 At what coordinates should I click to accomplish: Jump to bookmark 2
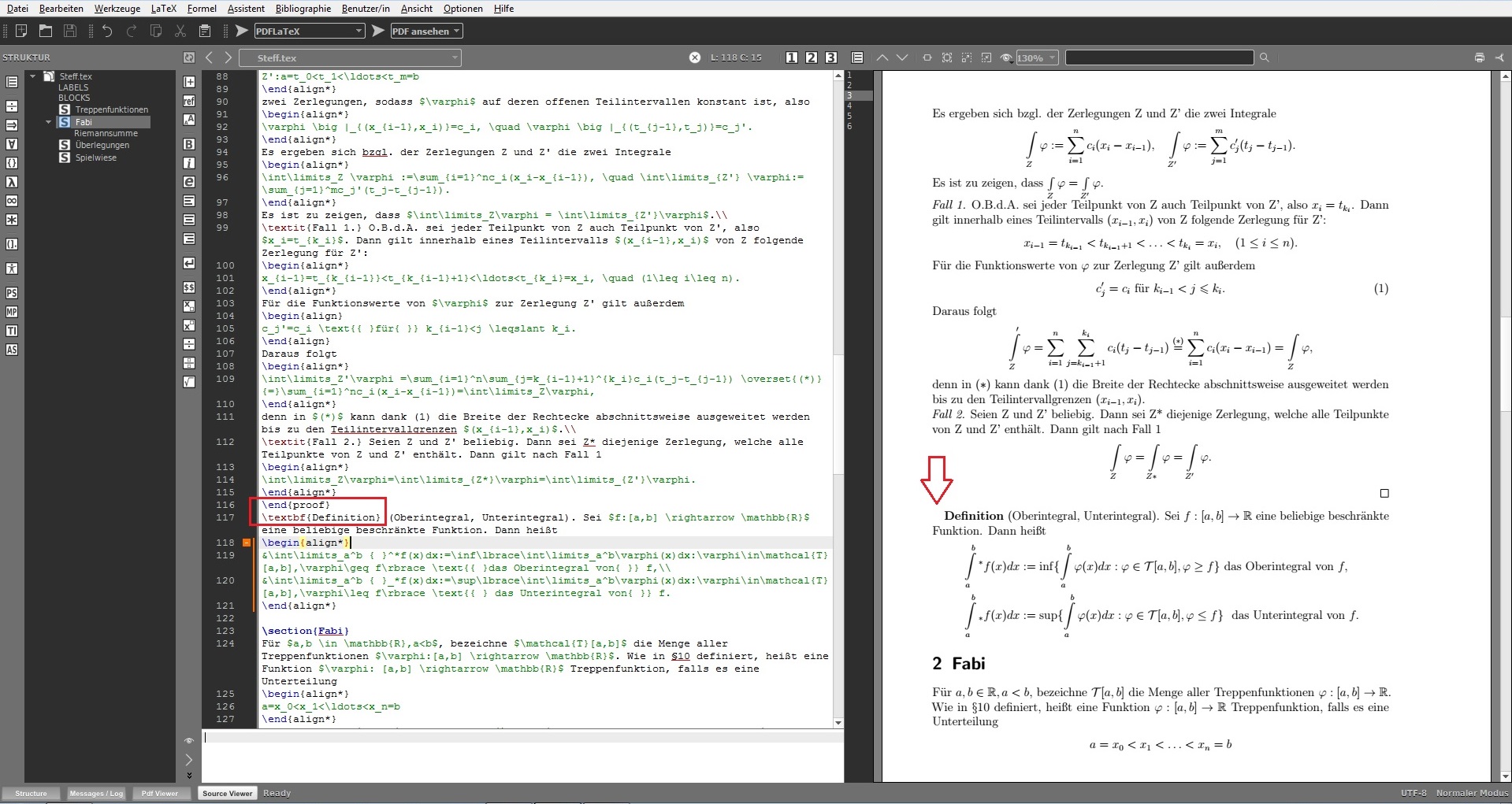point(812,57)
